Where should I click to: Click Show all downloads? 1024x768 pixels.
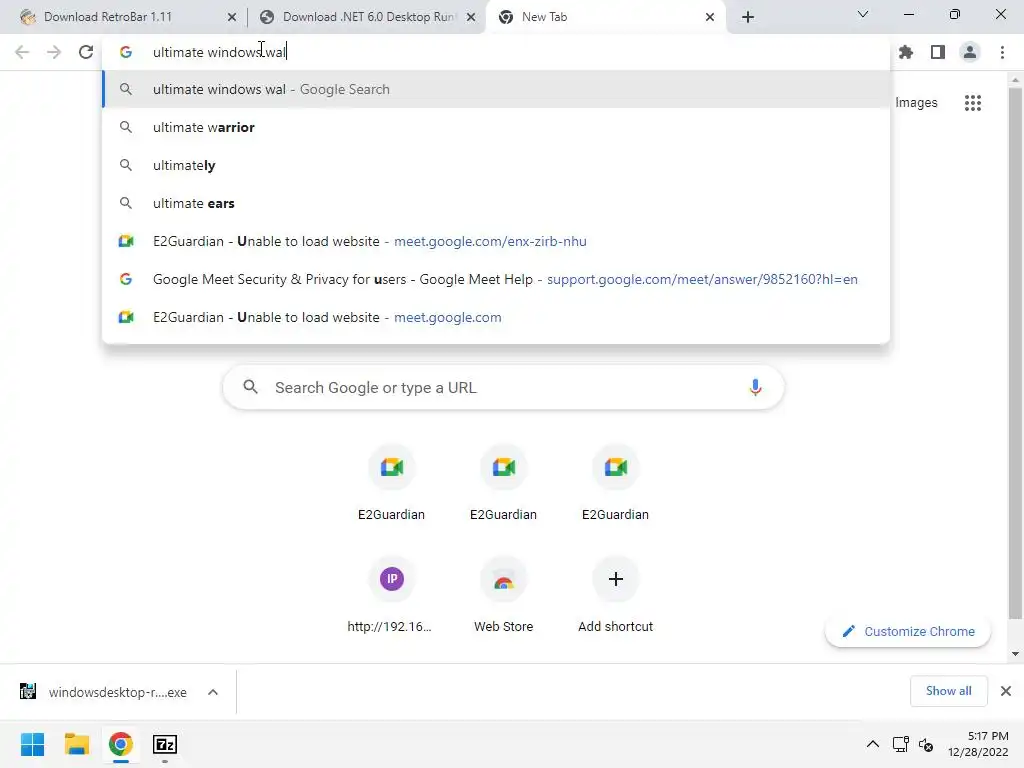click(x=948, y=691)
